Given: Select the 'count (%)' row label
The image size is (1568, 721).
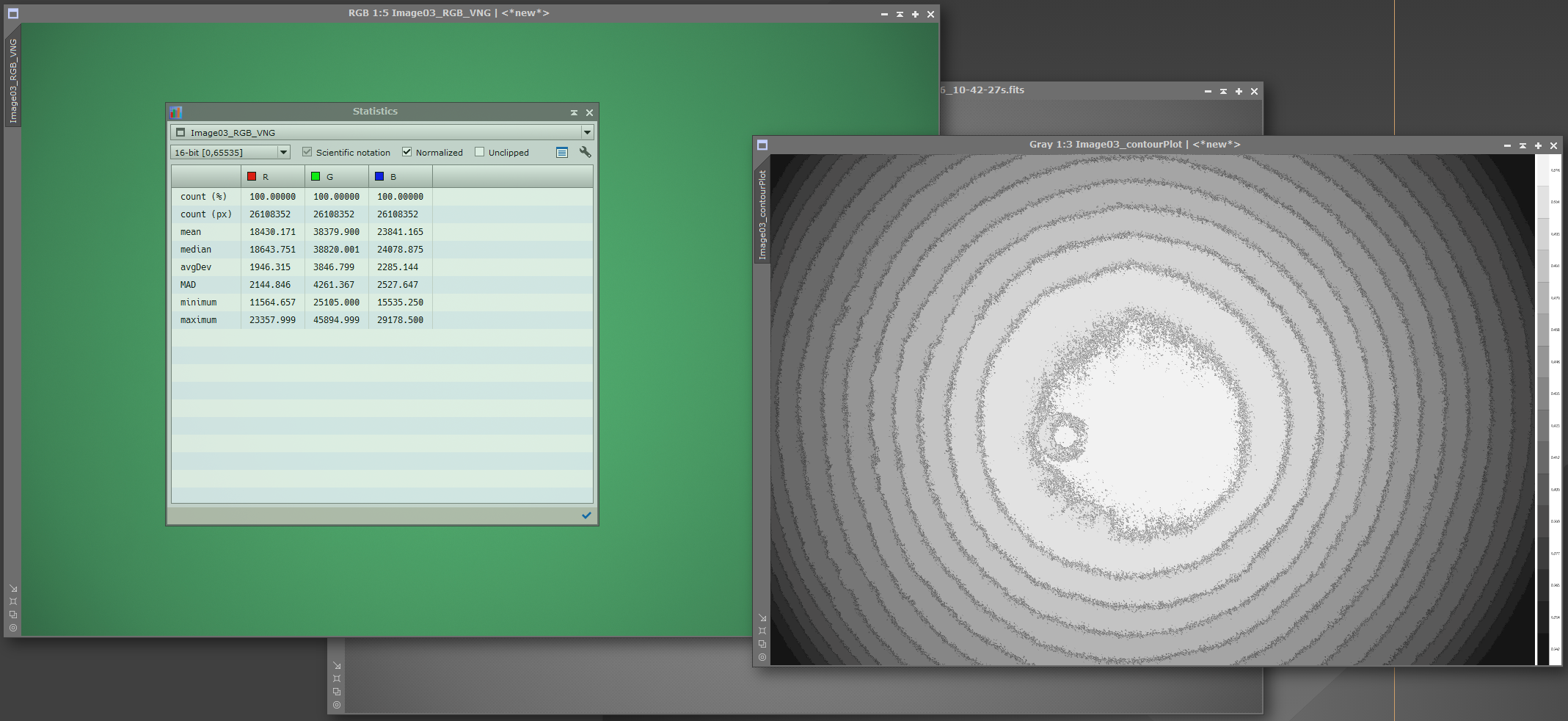Looking at the screenshot, I should (x=203, y=197).
